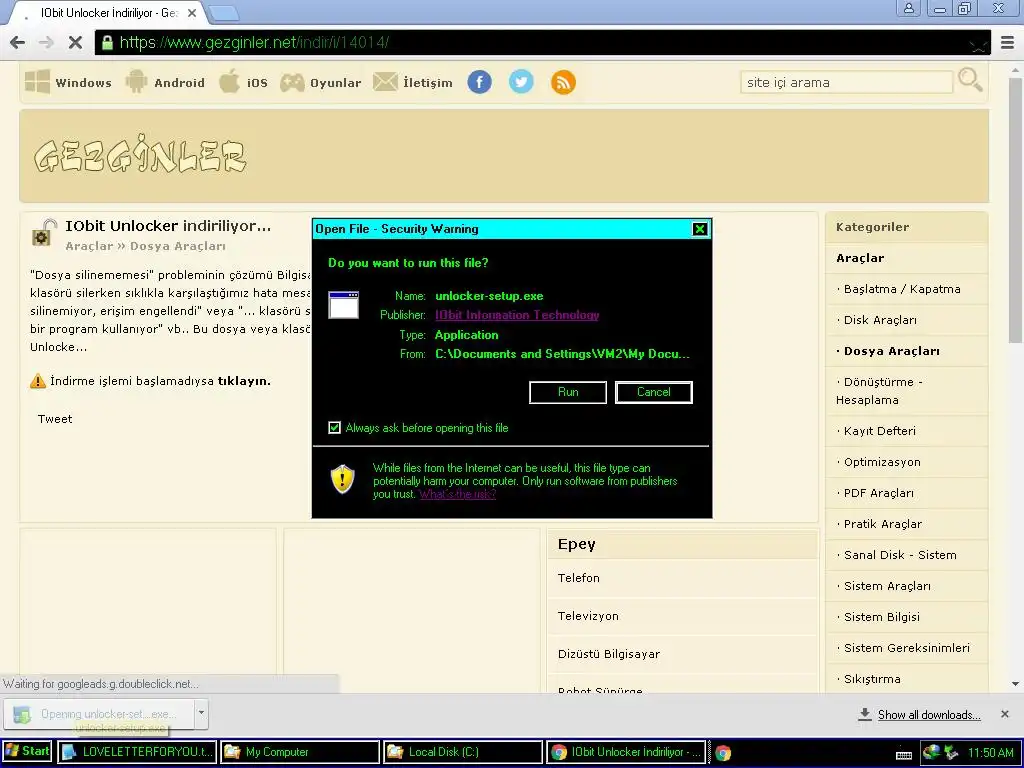Open Sistem Gereksinimleri category
Image resolution: width=1024 pixels, height=768 pixels.
[x=906, y=648]
